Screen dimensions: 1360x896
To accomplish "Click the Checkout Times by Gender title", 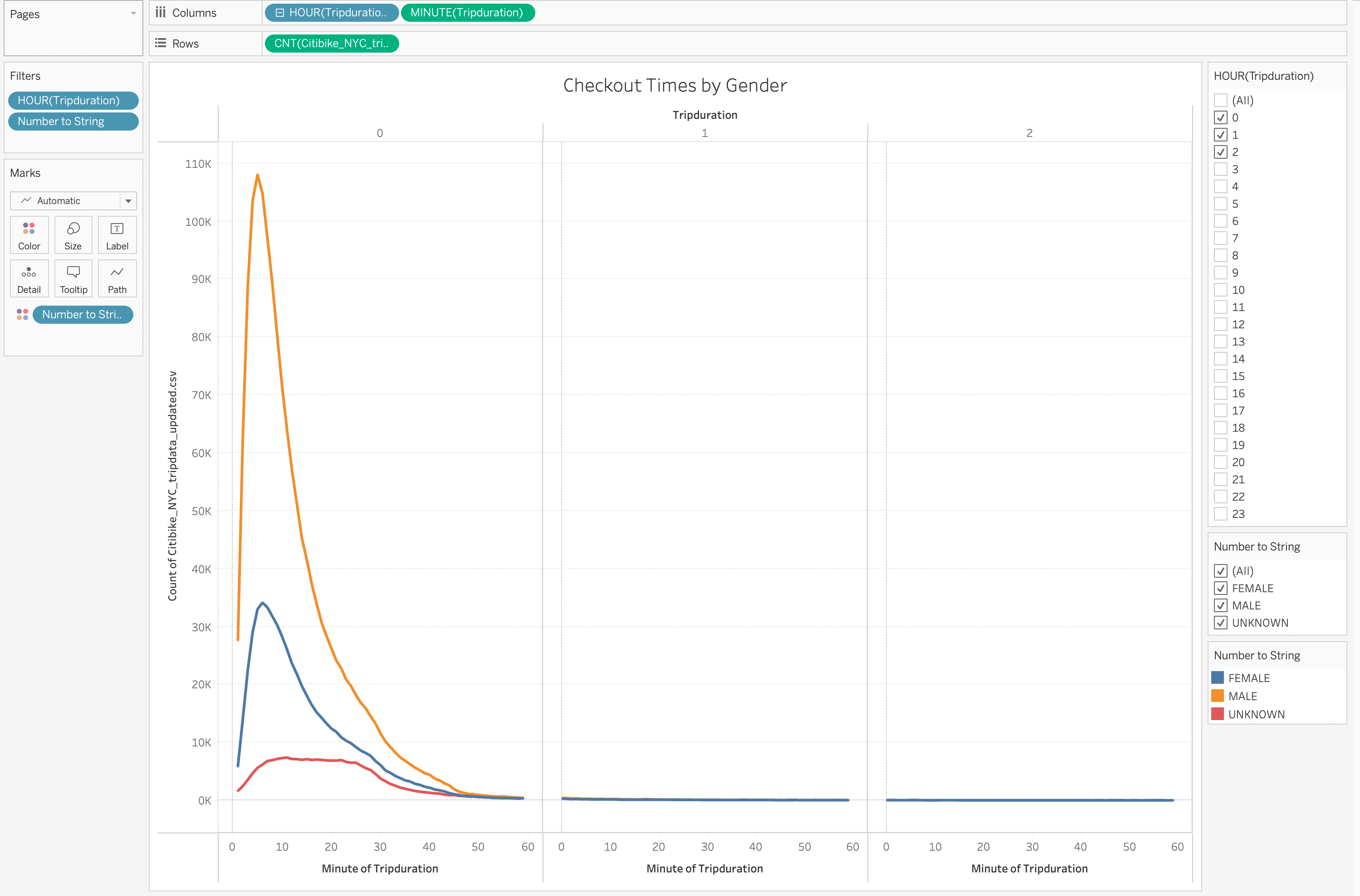I will pos(675,85).
